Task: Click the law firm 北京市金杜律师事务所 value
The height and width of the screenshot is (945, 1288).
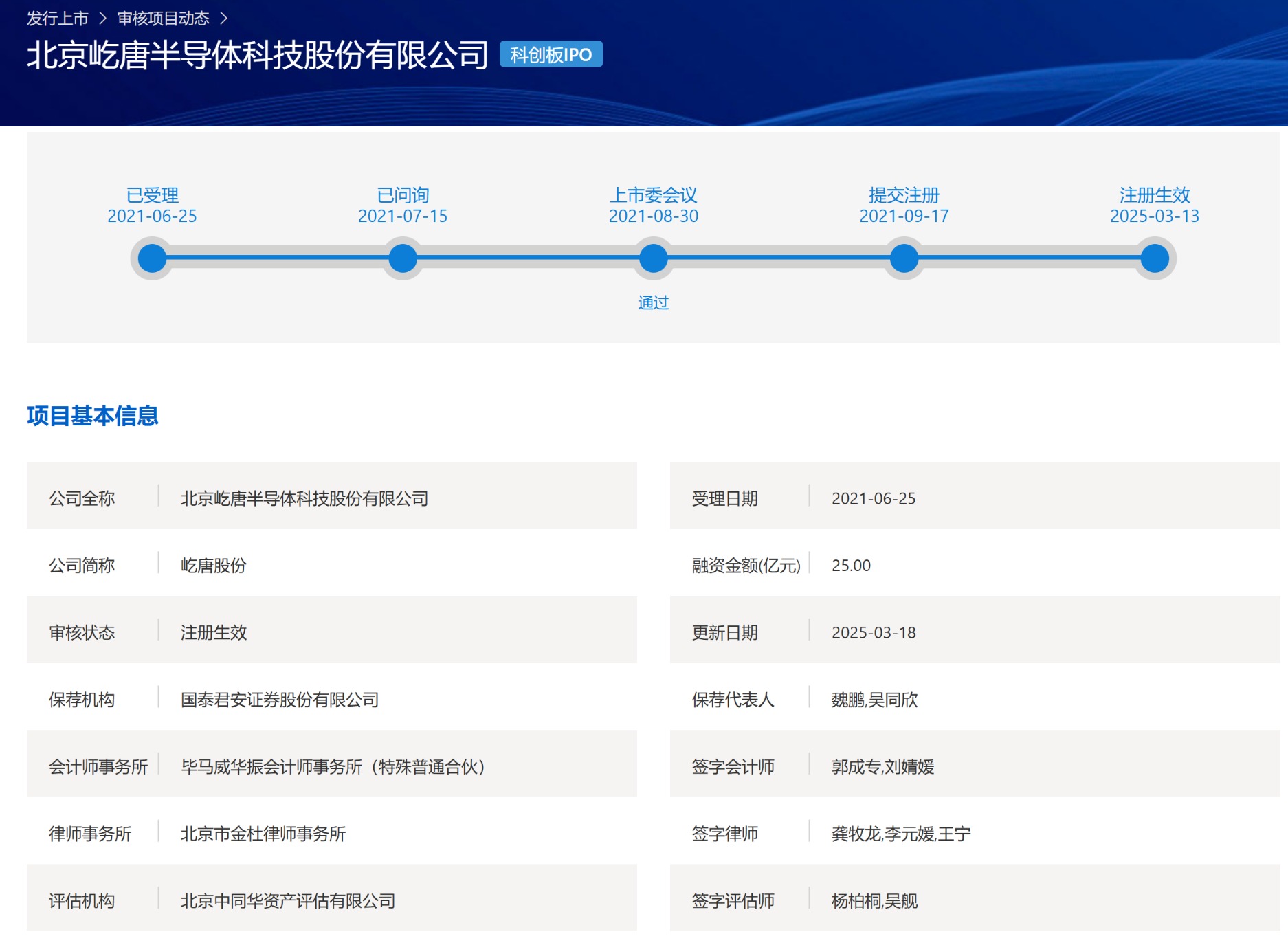Action: [x=263, y=834]
